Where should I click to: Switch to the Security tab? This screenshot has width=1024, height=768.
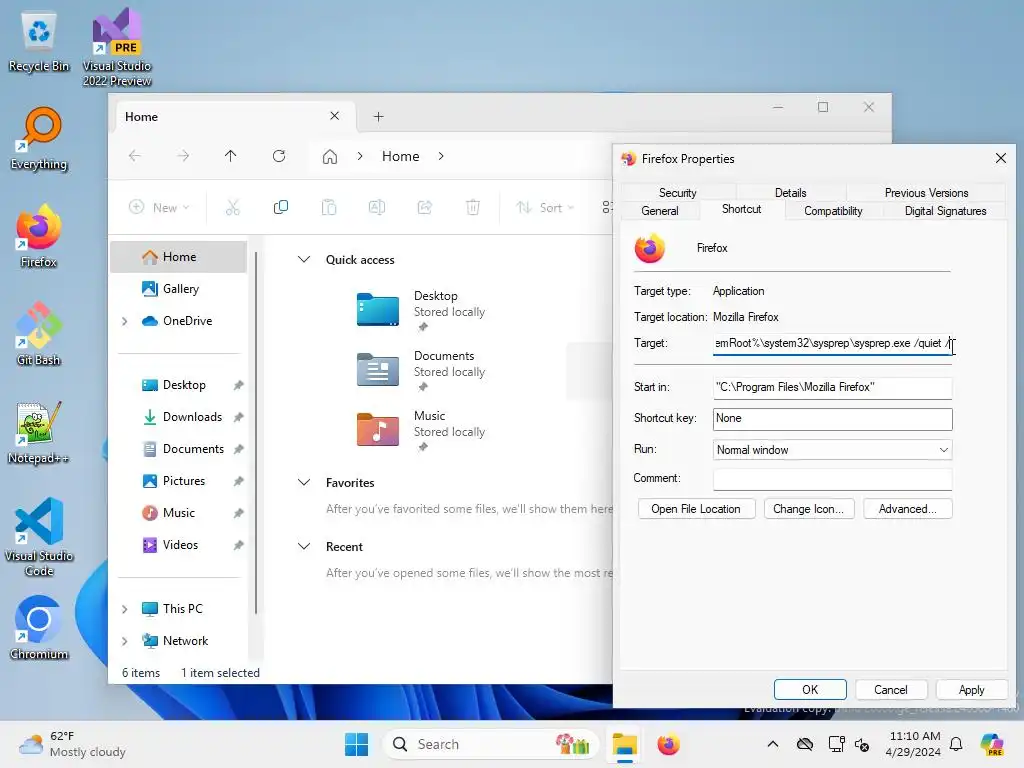(x=677, y=193)
